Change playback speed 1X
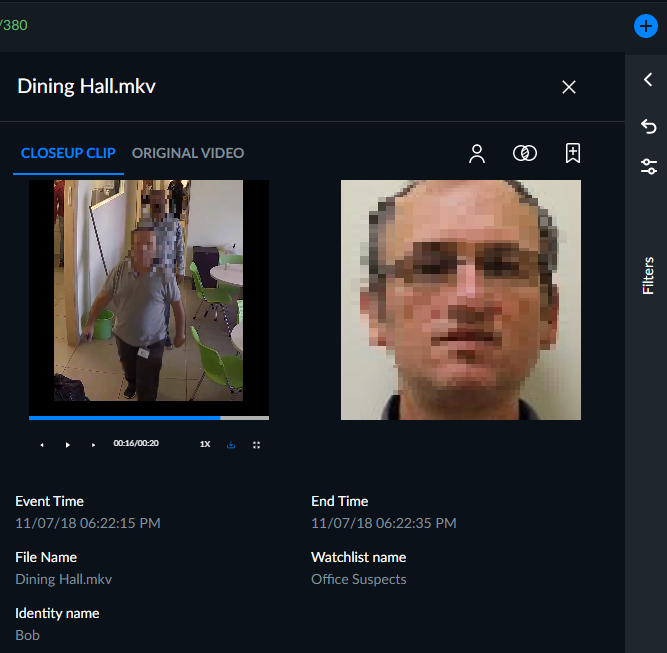Viewport: 667px width, 653px height. 205,444
